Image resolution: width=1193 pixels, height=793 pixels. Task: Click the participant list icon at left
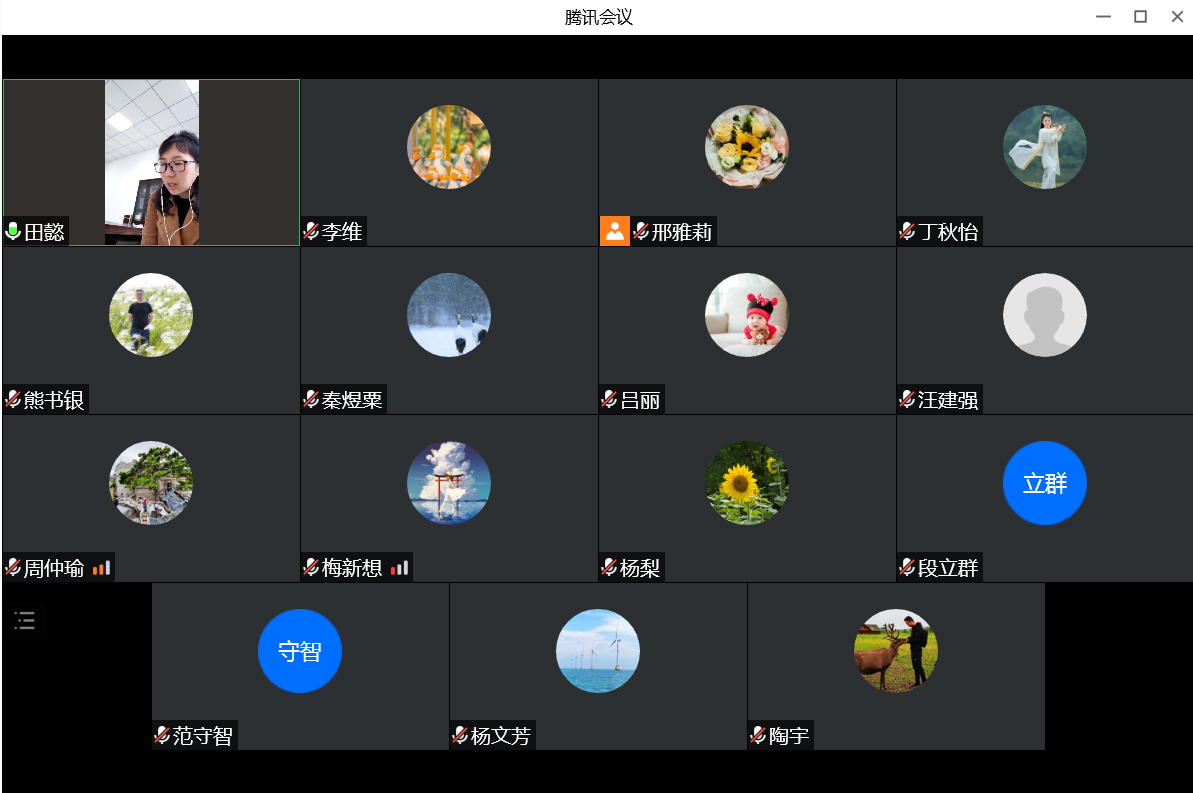(x=25, y=621)
